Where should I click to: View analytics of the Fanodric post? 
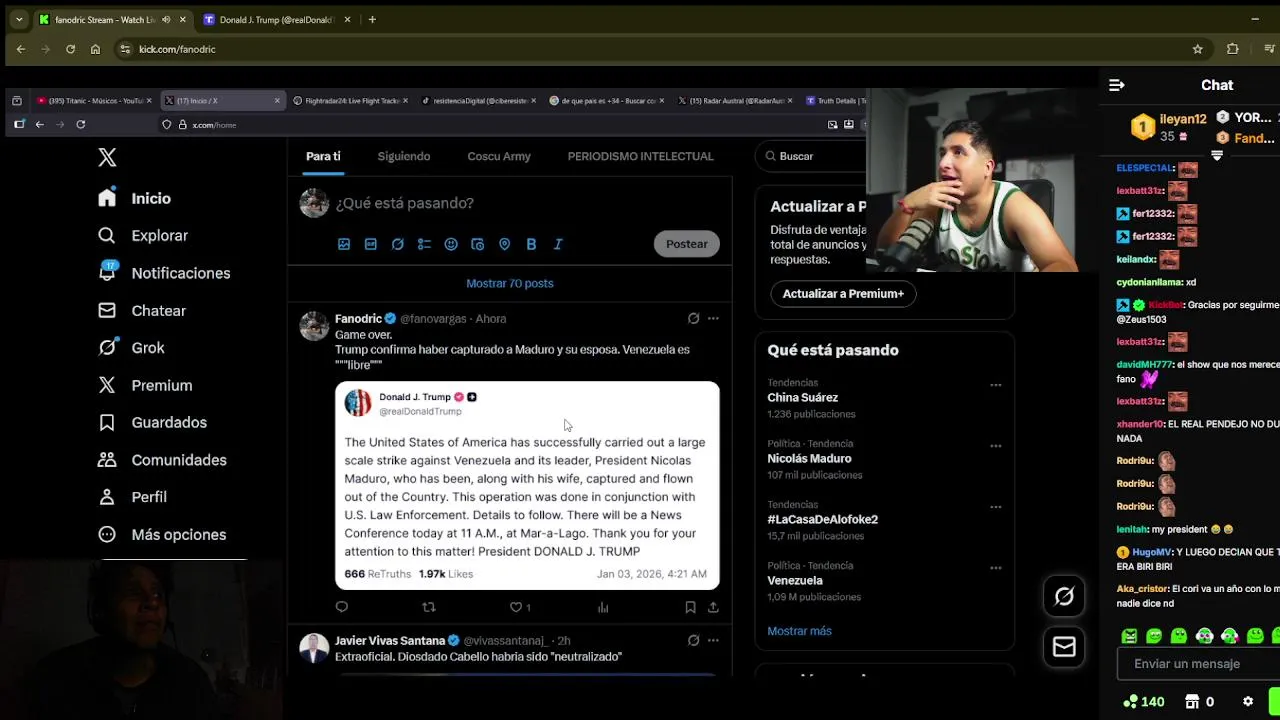pos(603,607)
